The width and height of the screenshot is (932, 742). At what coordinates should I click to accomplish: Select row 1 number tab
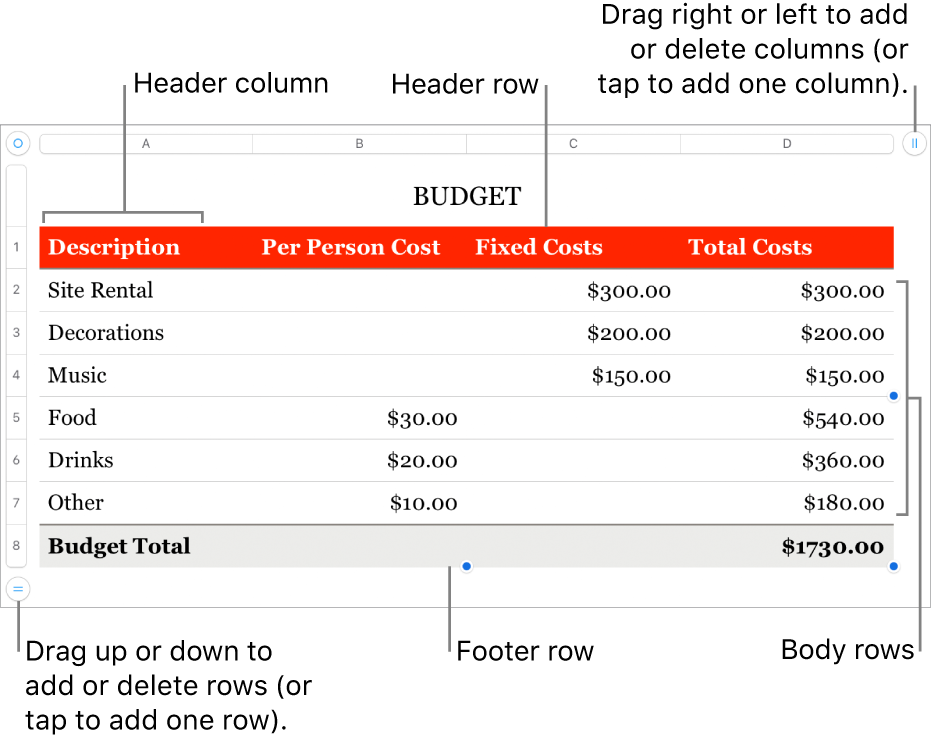tap(17, 247)
